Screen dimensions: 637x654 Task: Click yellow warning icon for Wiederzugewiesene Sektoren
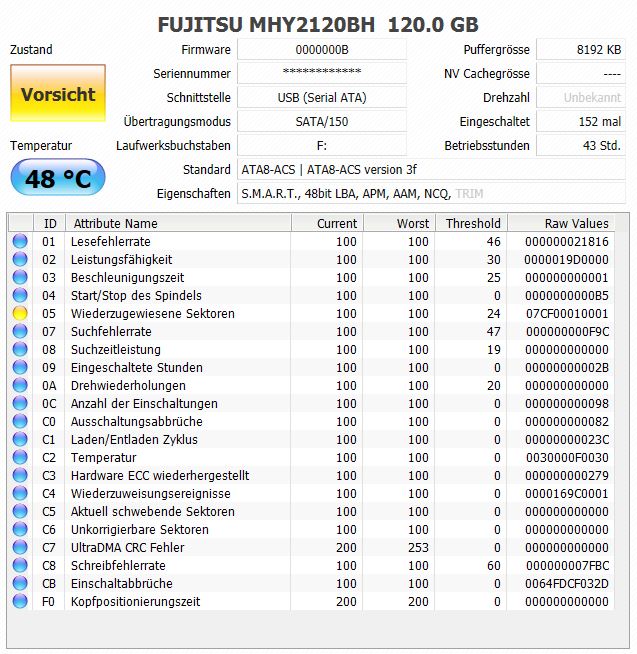tap(20, 313)
